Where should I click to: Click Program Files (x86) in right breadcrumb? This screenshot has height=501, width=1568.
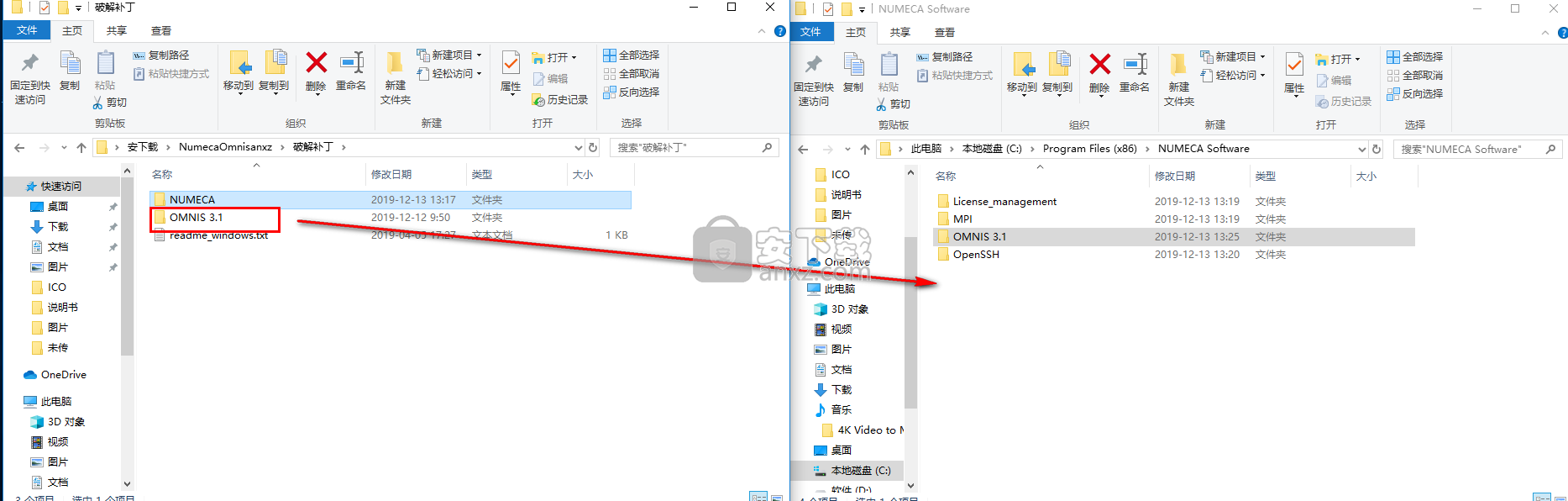click(1089, 149)
